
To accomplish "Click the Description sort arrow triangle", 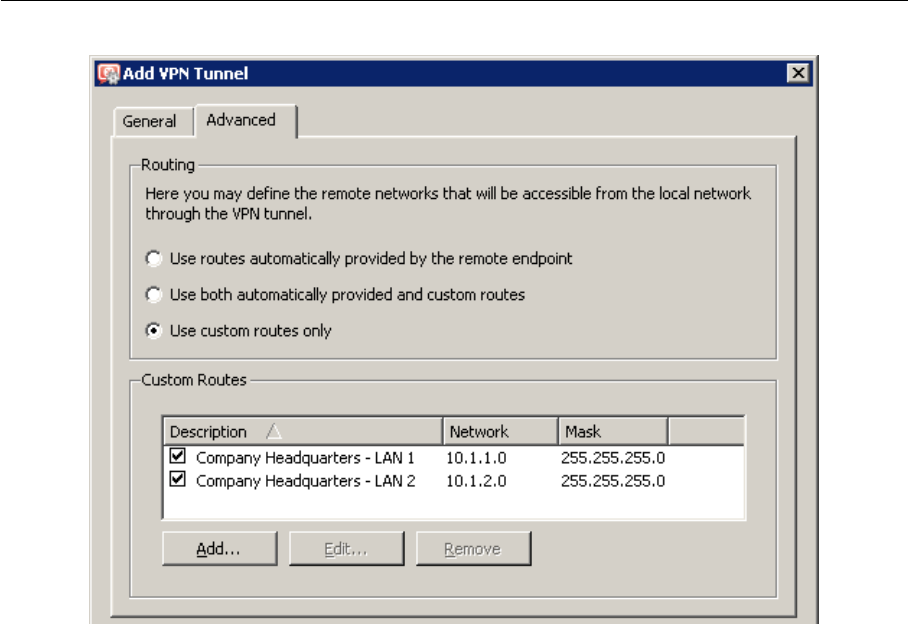I will pos(274,432).
